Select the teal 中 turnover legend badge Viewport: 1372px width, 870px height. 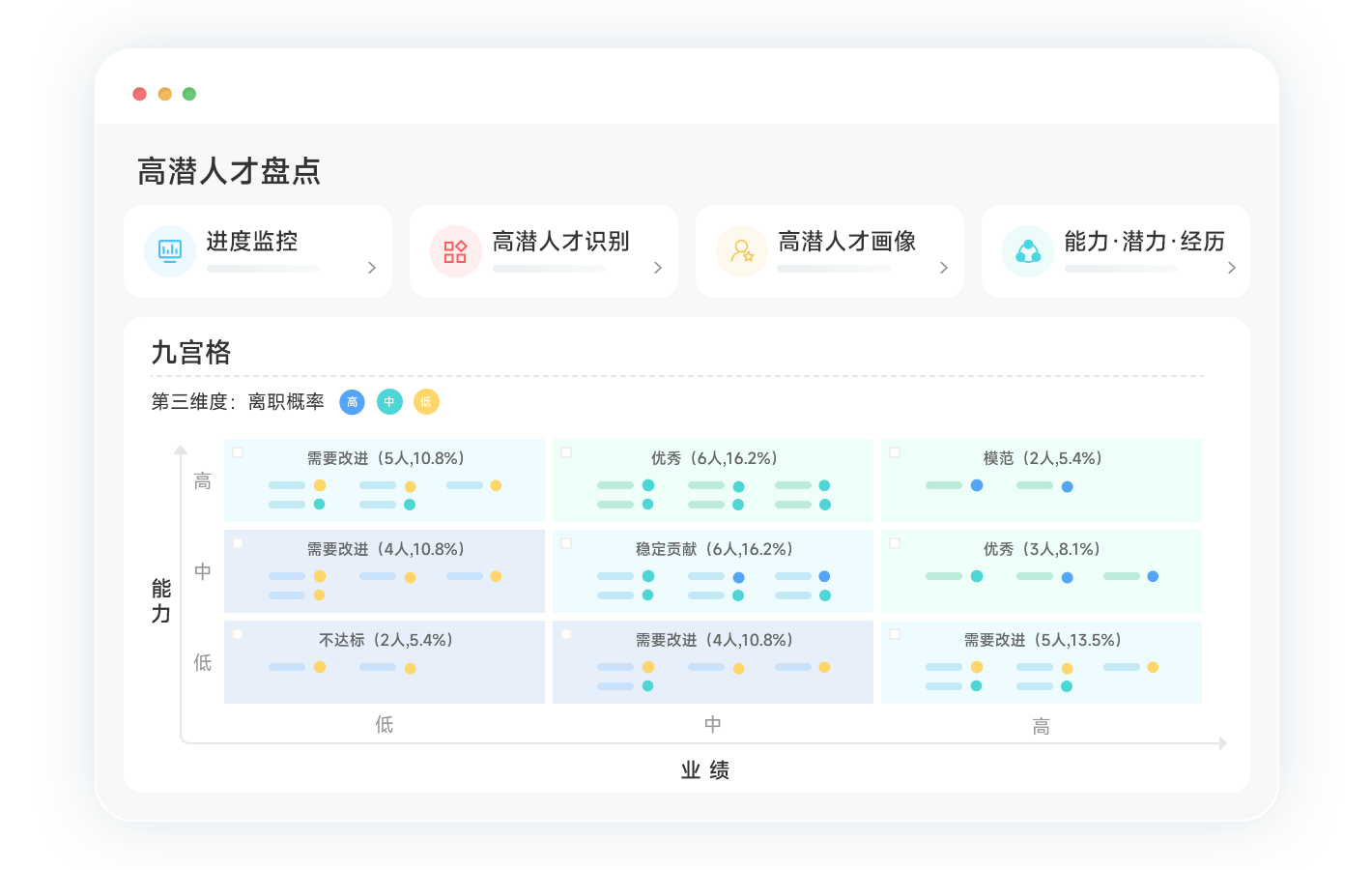point(389,402)
